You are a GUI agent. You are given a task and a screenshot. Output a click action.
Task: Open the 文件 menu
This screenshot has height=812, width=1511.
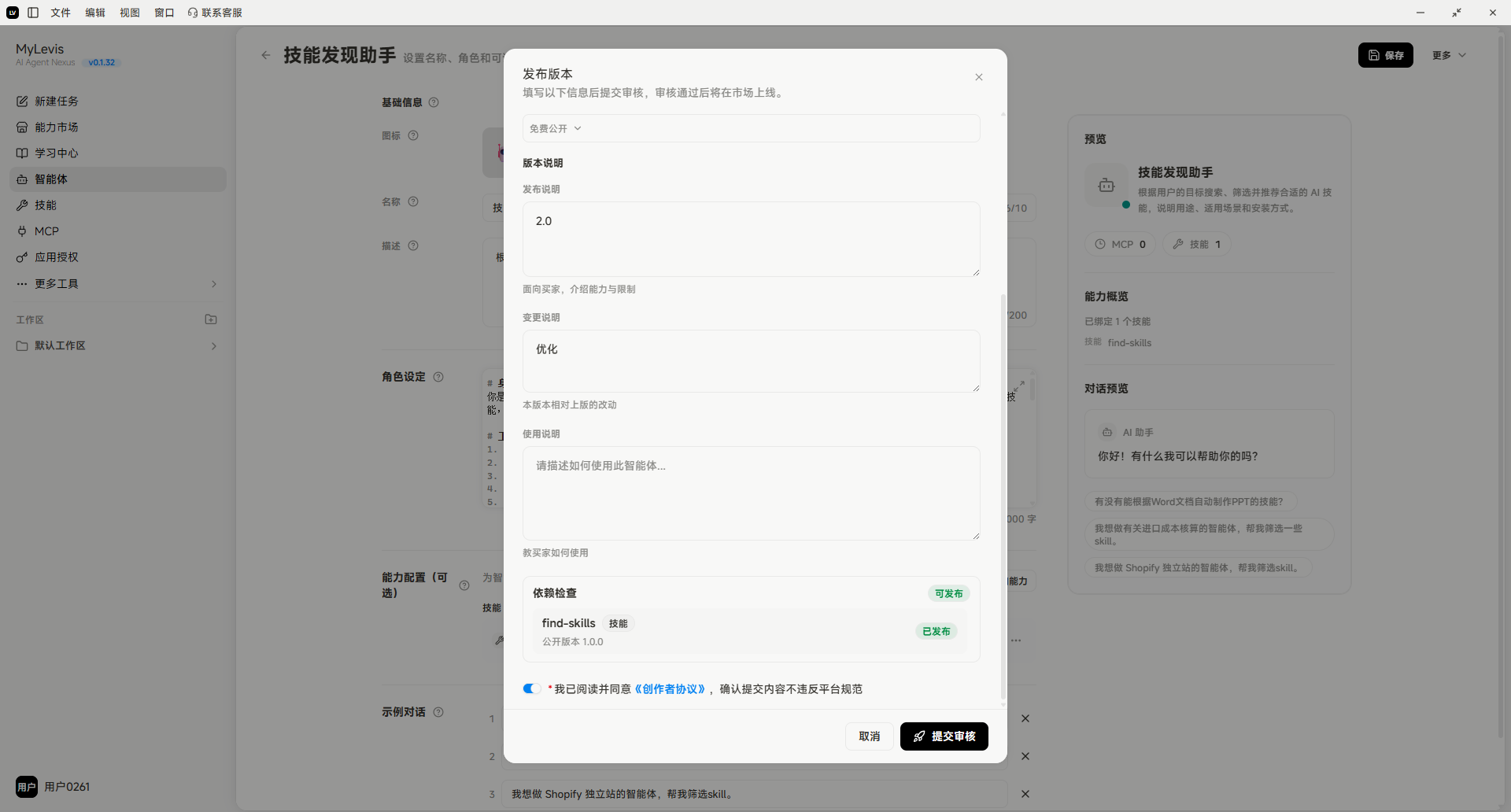tap(61, 13)
